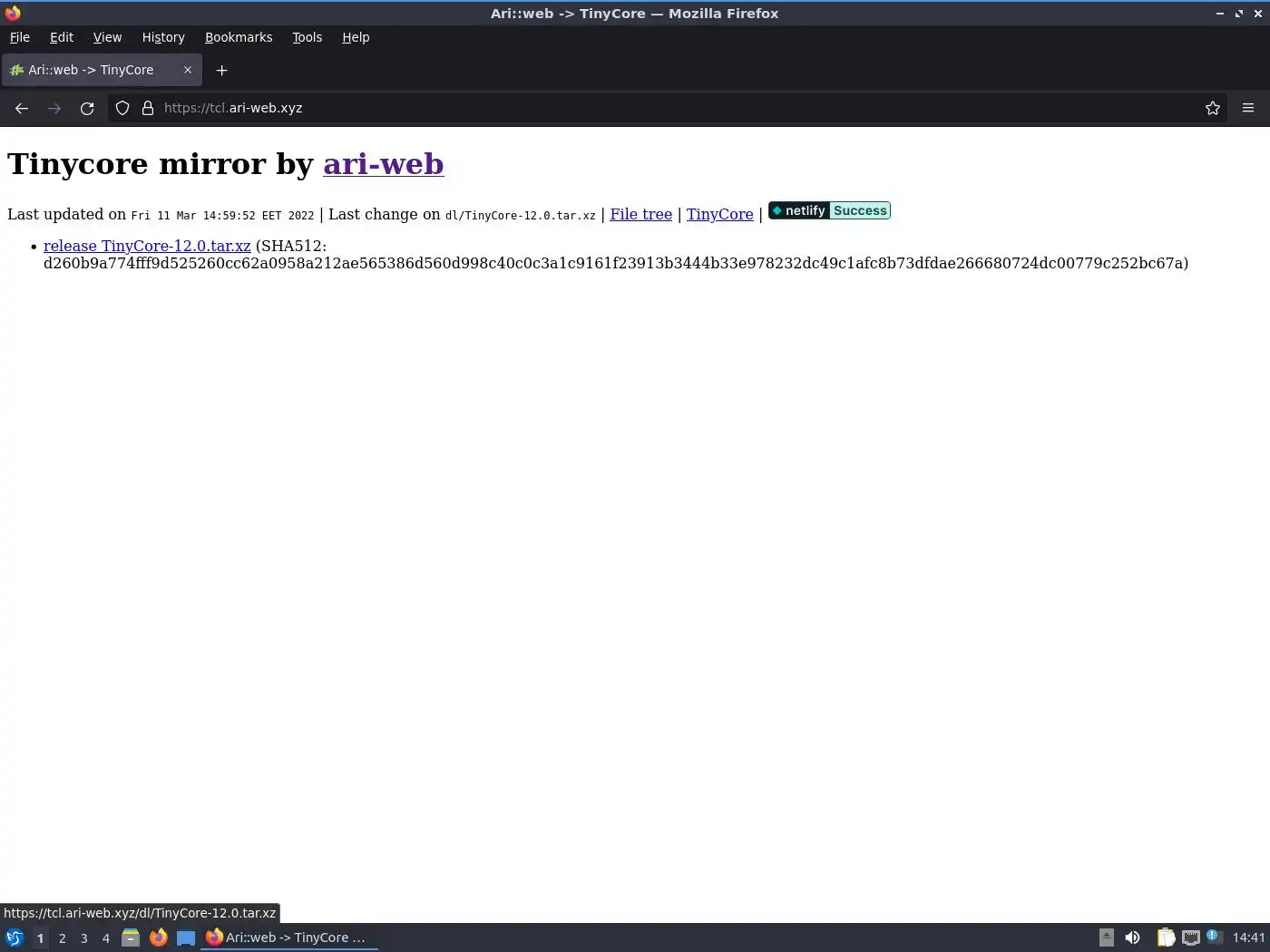Image resolution: width=1270 pixels, height=952 pixels.
Task: Switch to workspace 1
Action: click(40, 938)
